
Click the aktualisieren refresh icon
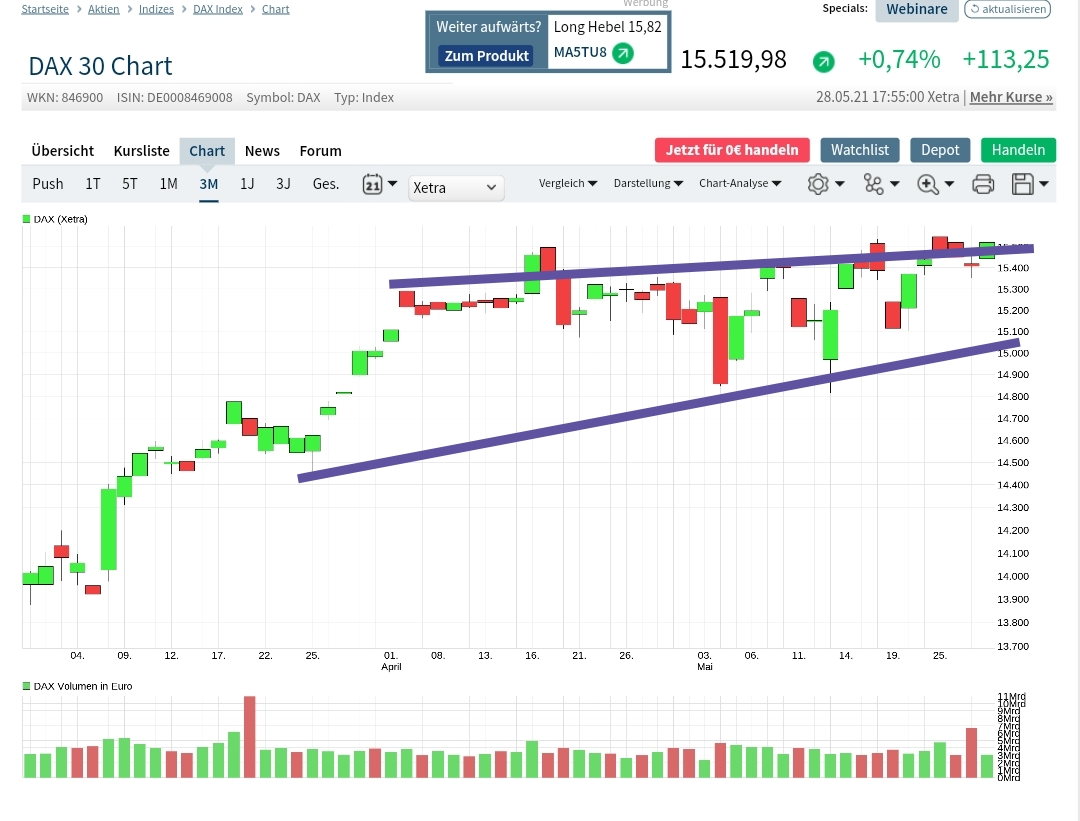(x=1008, y=9)
